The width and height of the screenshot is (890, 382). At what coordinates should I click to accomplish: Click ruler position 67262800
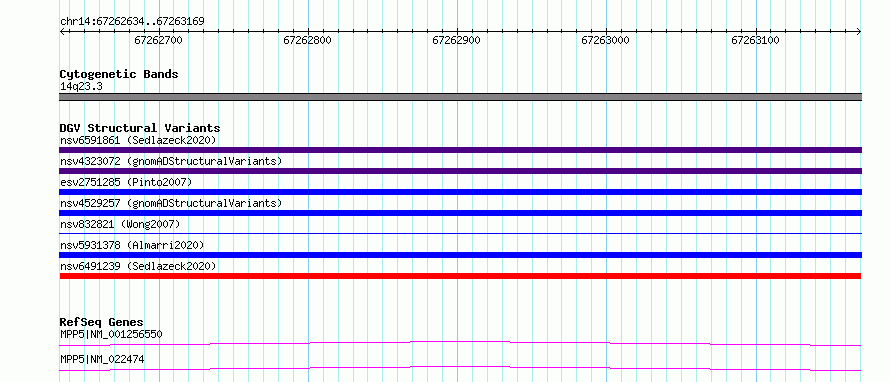308,40
